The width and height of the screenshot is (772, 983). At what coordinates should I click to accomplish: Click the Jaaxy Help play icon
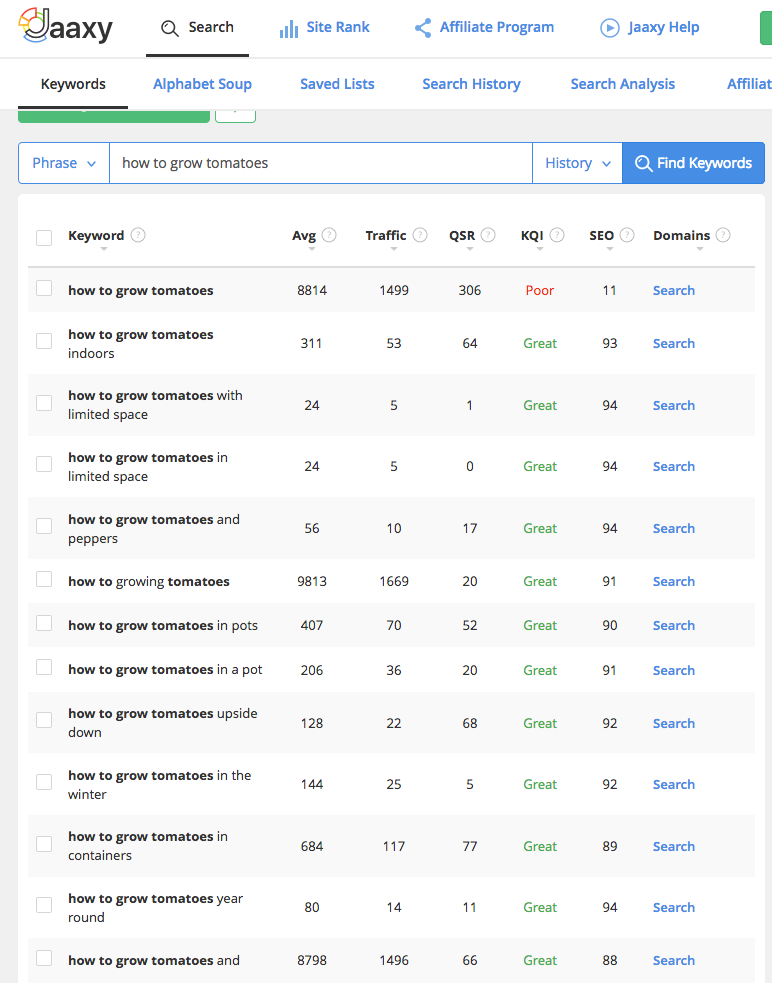click(x=610, y=28)
